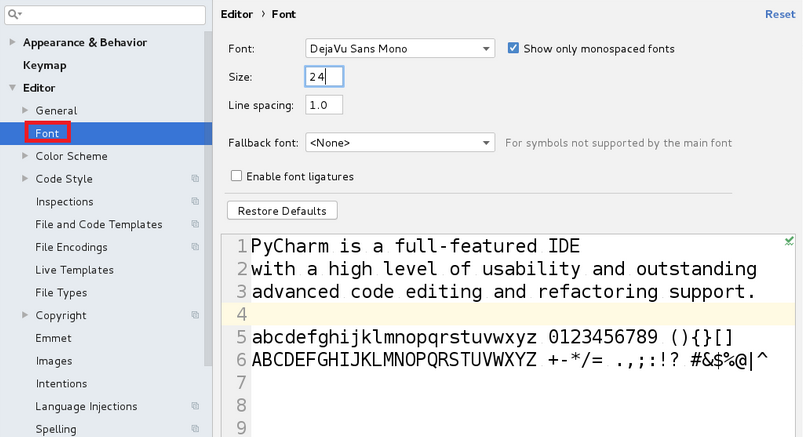Click the Restore Defaults button
This screenshot has height=437, width=803.
pos(282,211)
